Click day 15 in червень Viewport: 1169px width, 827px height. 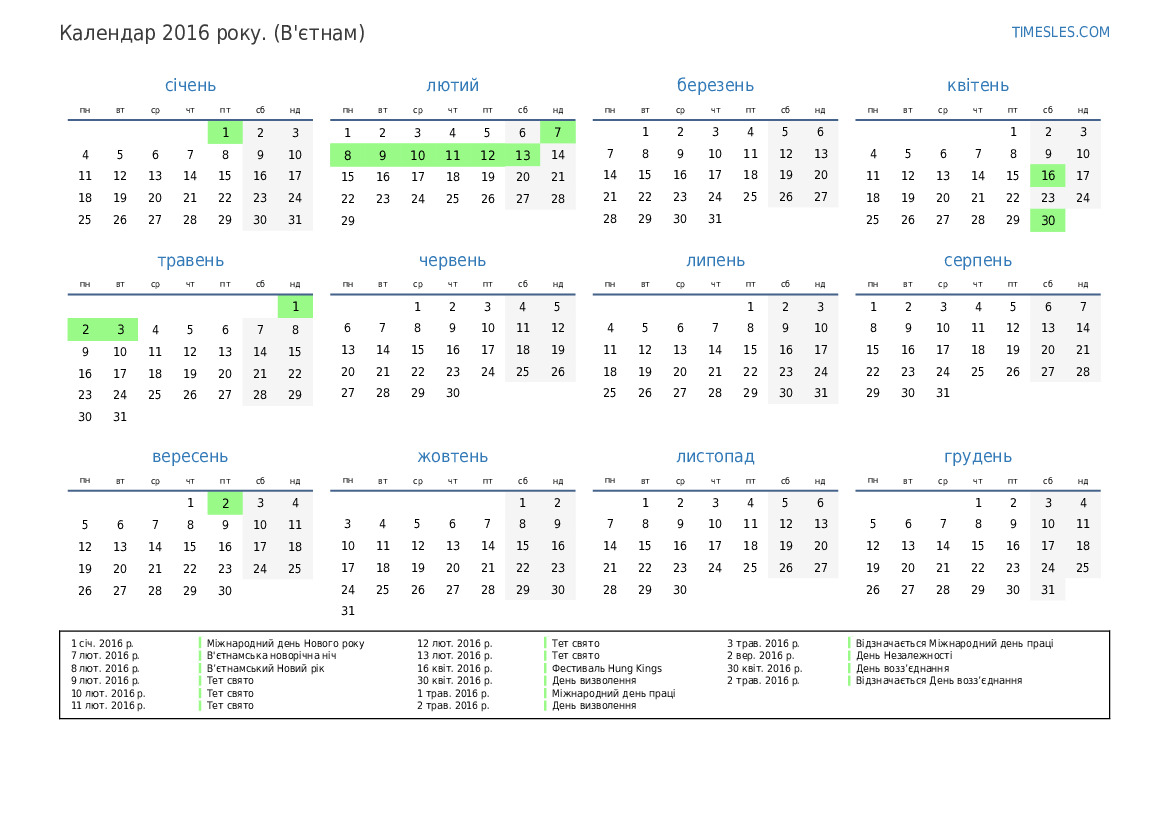[418, 350]
